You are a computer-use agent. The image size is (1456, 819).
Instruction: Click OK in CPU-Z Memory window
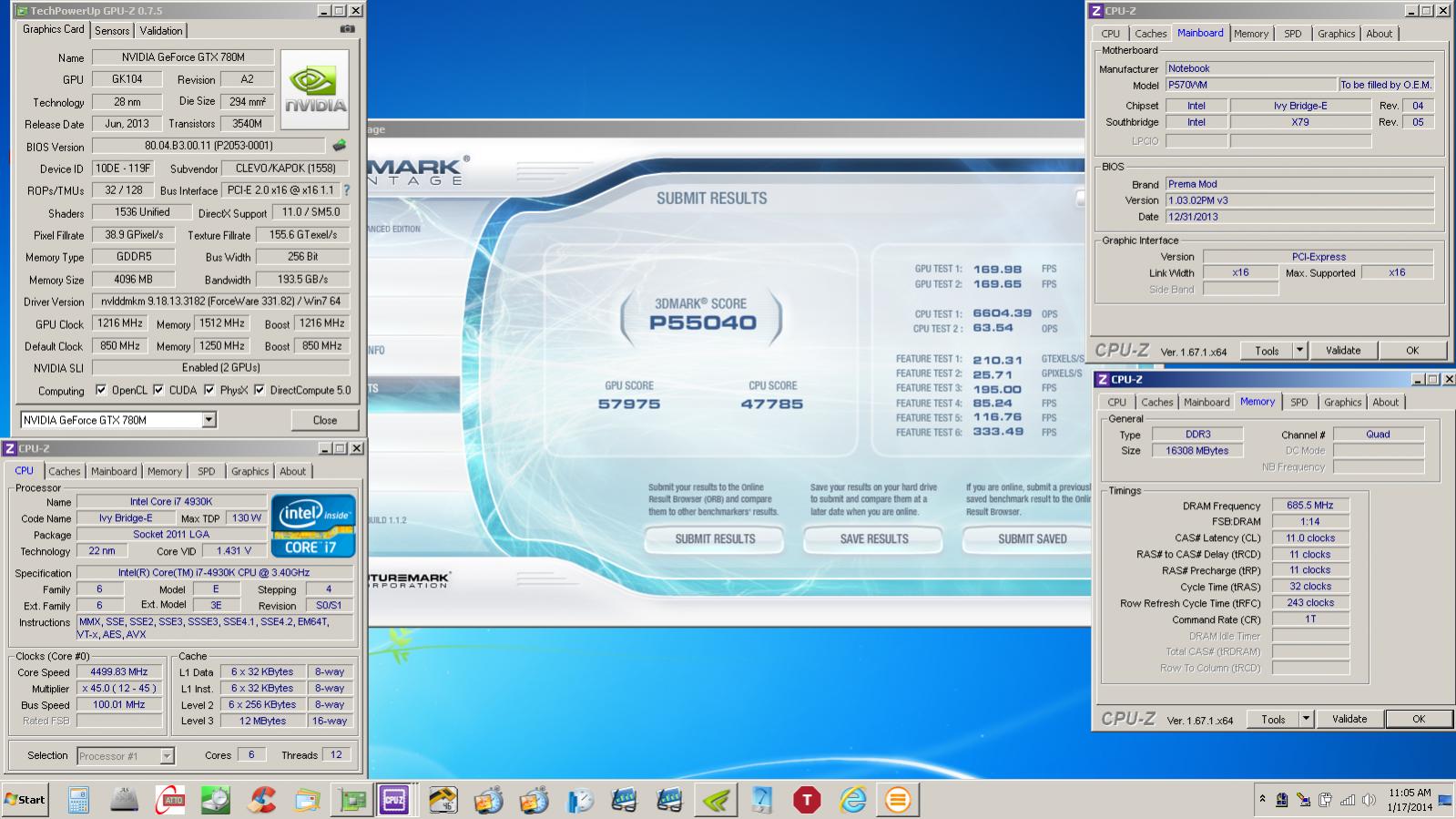(1419, 719)
